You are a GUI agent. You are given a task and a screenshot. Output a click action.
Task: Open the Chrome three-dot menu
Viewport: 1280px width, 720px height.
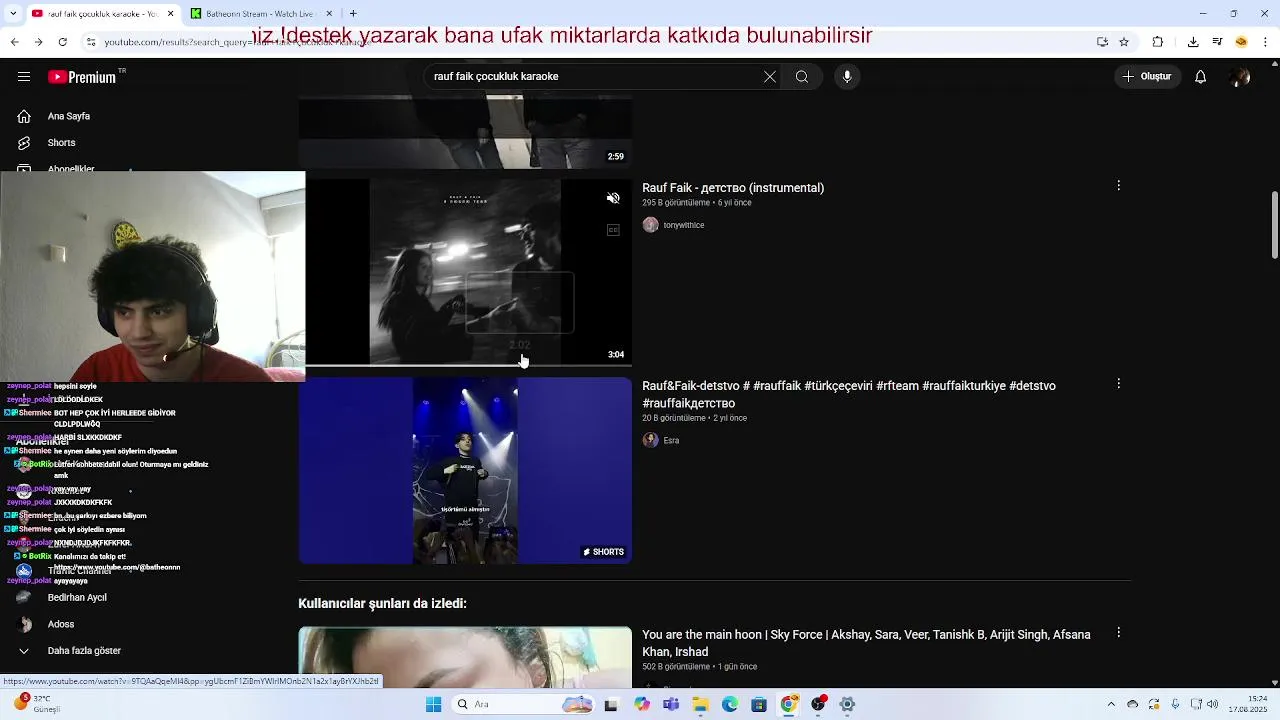point(1265,42)
